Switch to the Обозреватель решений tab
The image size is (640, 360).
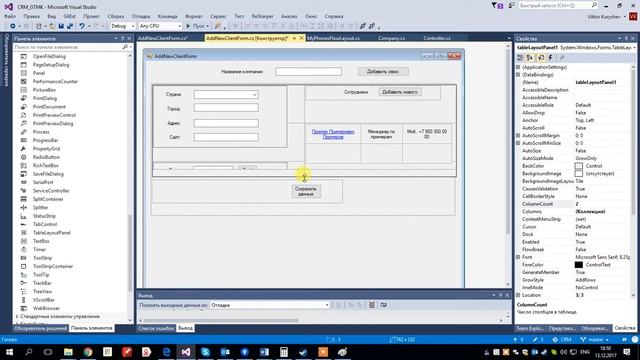tap(40, 328)
